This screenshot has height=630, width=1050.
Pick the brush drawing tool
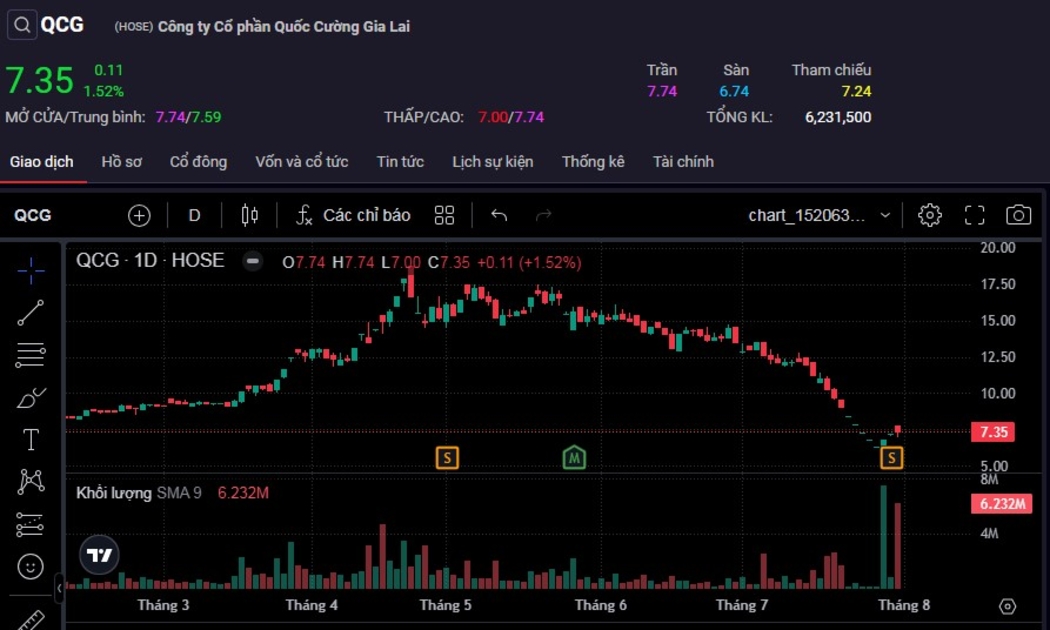pyautogui.click(x=31, y=398)
